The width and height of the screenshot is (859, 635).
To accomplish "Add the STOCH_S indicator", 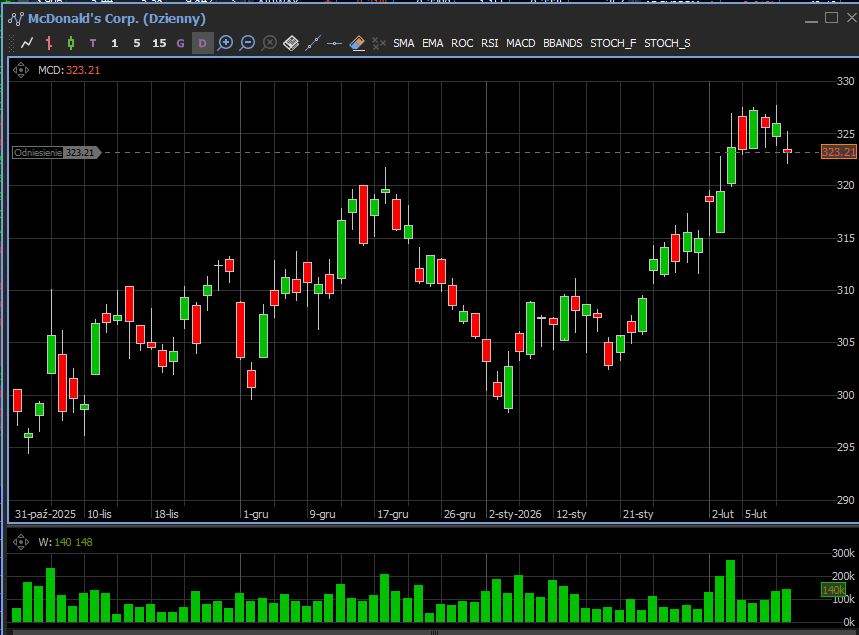I will pyautogui.click(x=667, y=43).
